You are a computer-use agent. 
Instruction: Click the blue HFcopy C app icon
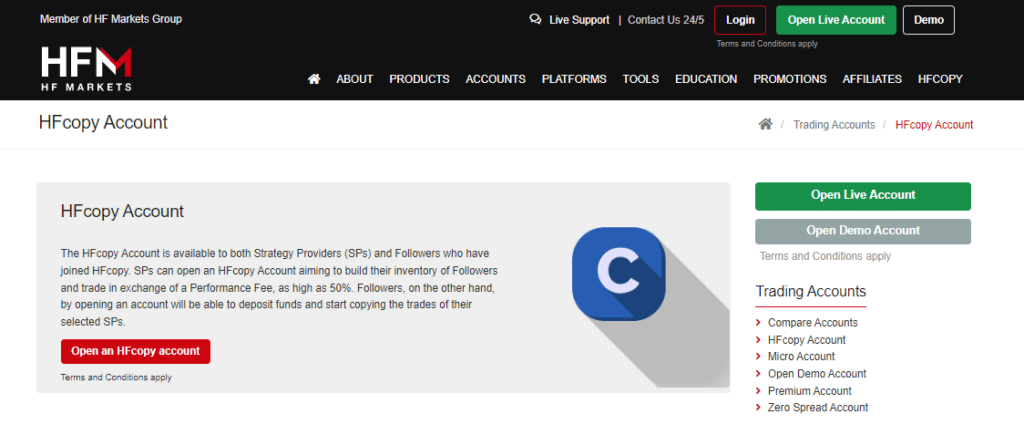618,274
